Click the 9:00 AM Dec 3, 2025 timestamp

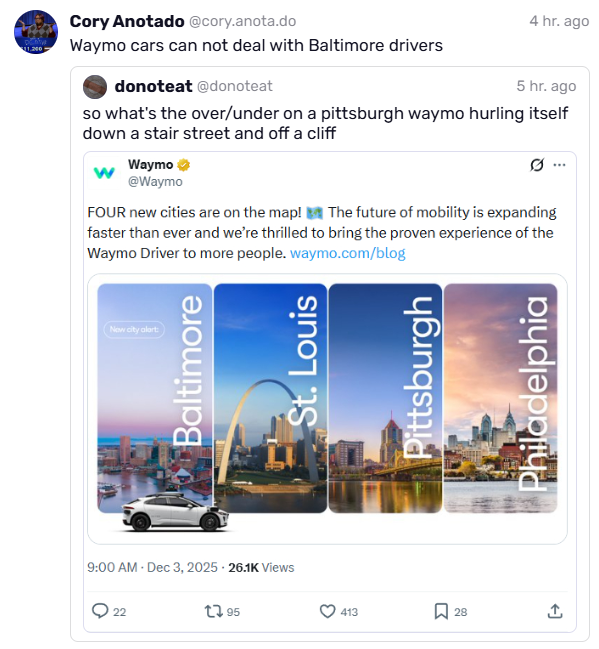(152, 567)
